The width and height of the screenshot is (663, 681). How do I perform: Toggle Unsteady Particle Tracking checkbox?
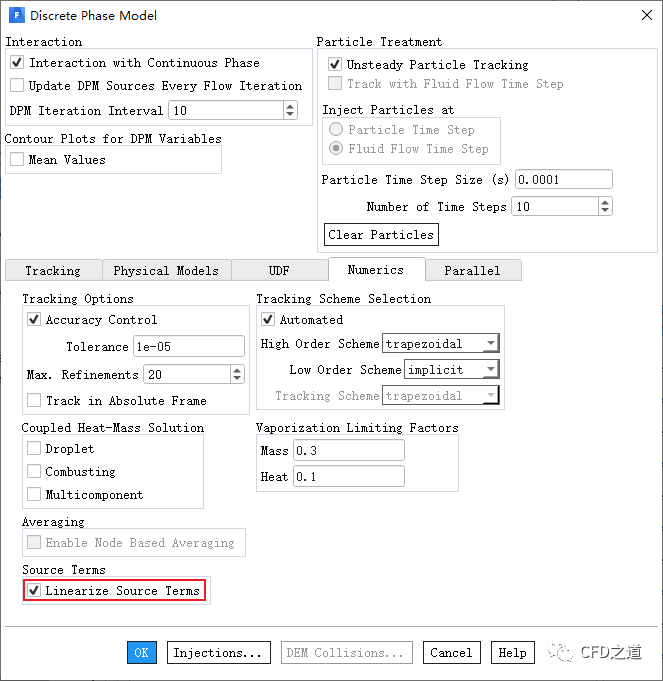335,64
